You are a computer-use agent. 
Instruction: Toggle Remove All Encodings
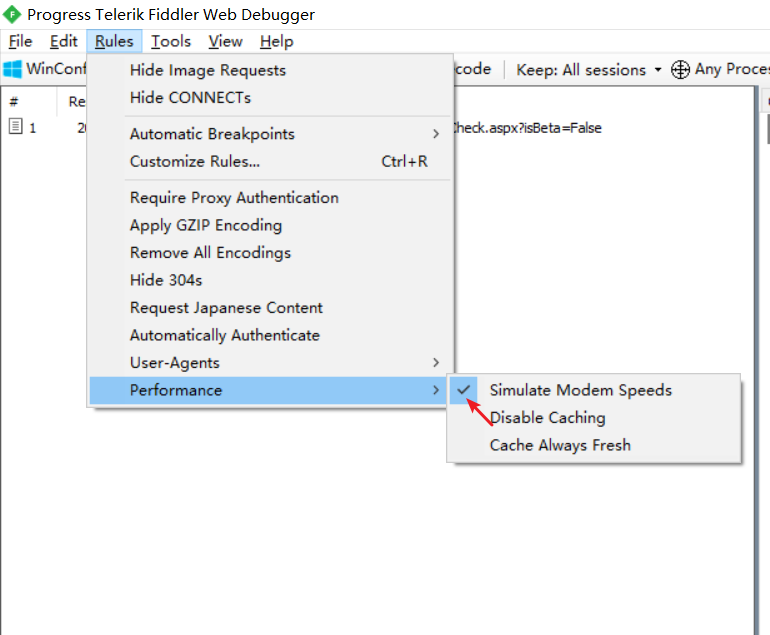[x=270, y=253]
